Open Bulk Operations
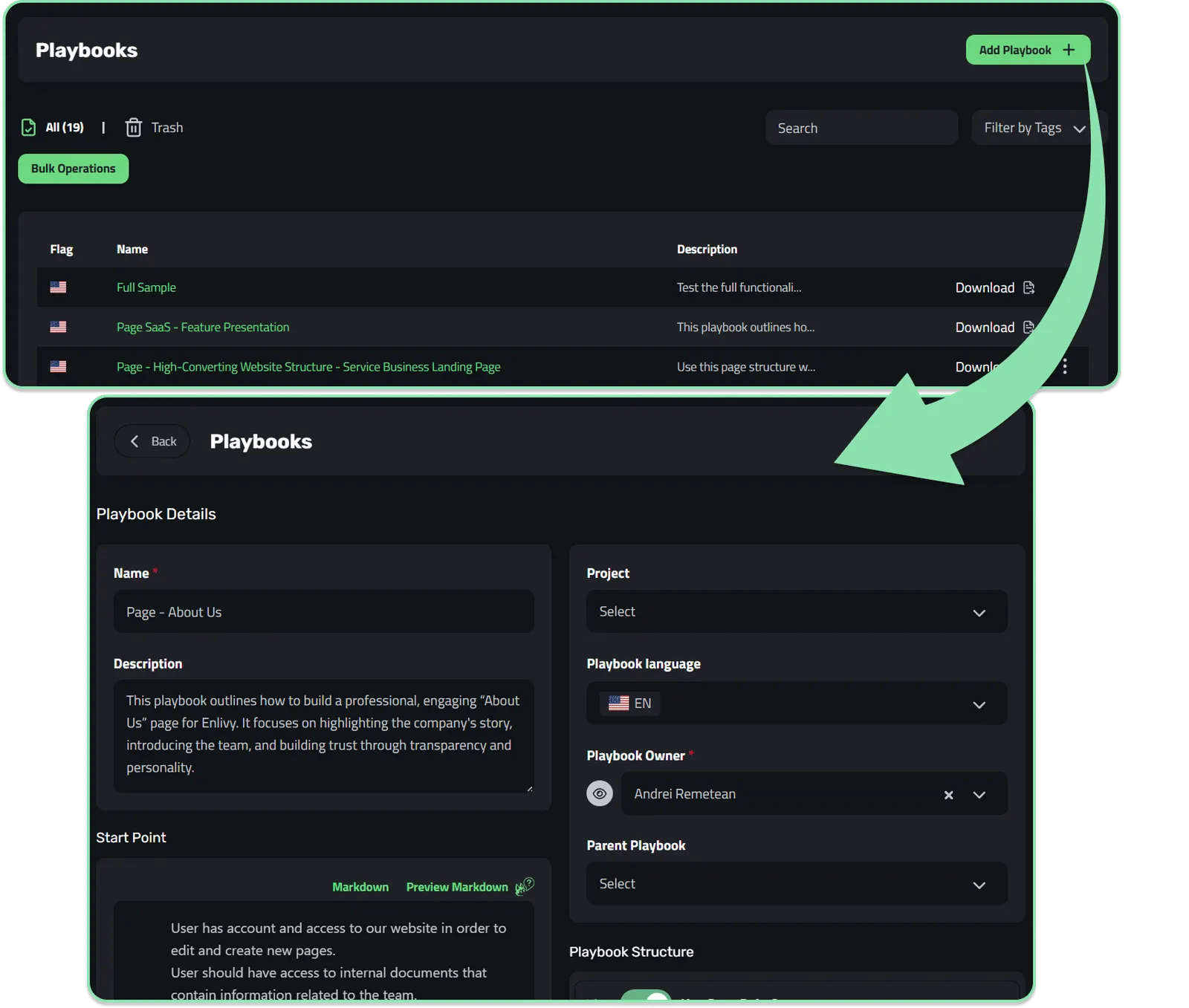The width and height of the screenshot is (1189, 1008). click(73, 169)
